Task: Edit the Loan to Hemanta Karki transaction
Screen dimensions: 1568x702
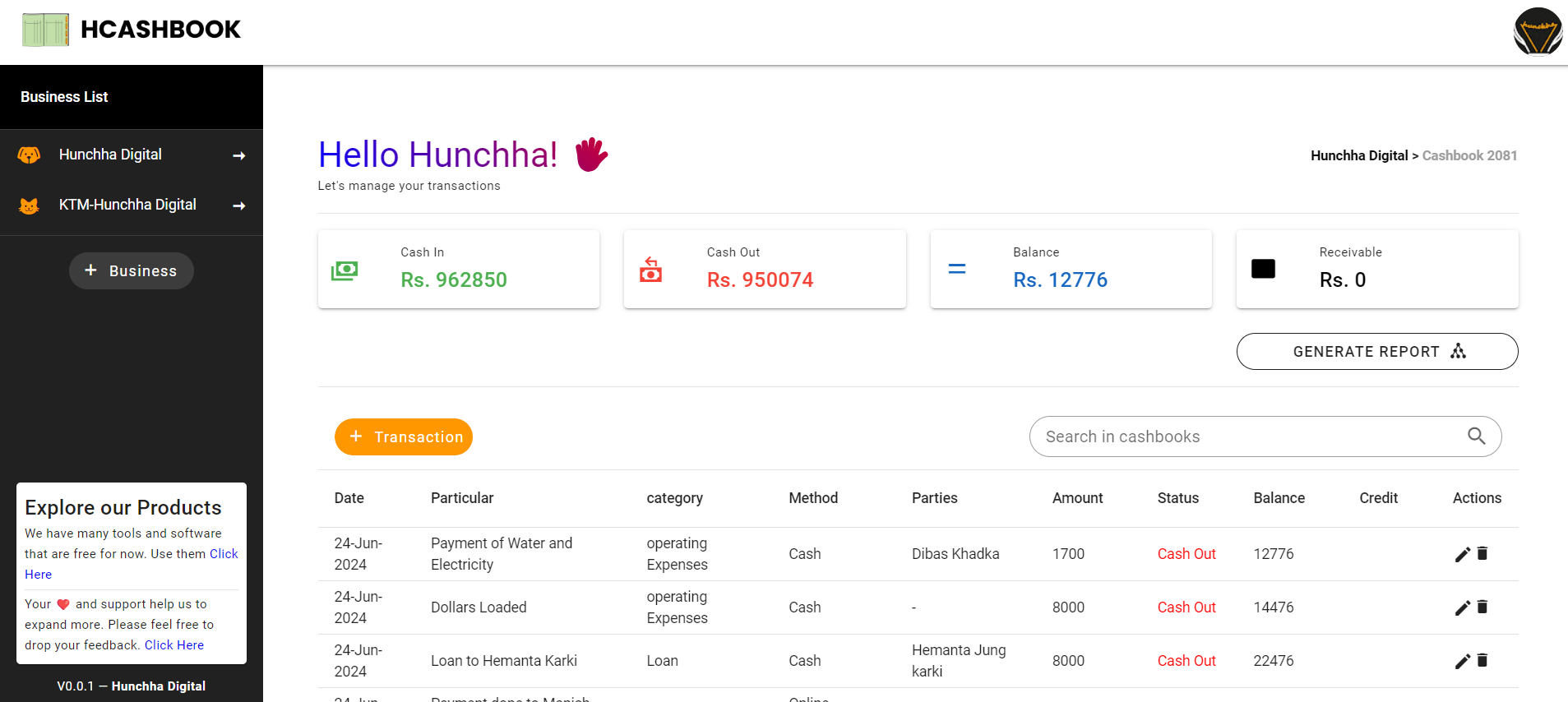Action: (1462, 662)
